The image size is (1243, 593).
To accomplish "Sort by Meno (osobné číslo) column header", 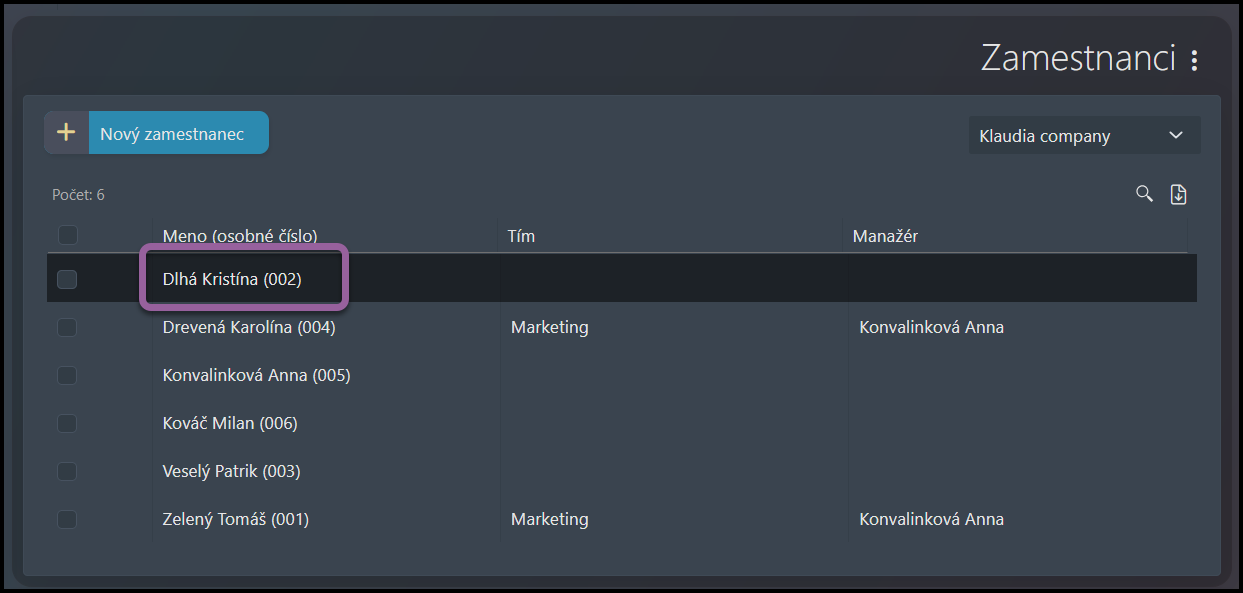I will pyautogui.click(x=240, y=236).
